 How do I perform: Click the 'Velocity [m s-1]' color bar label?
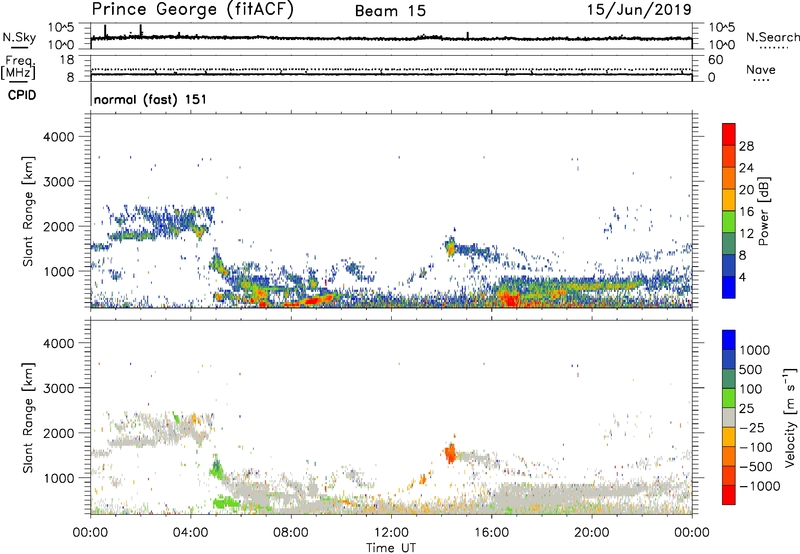tap(790, 417)
